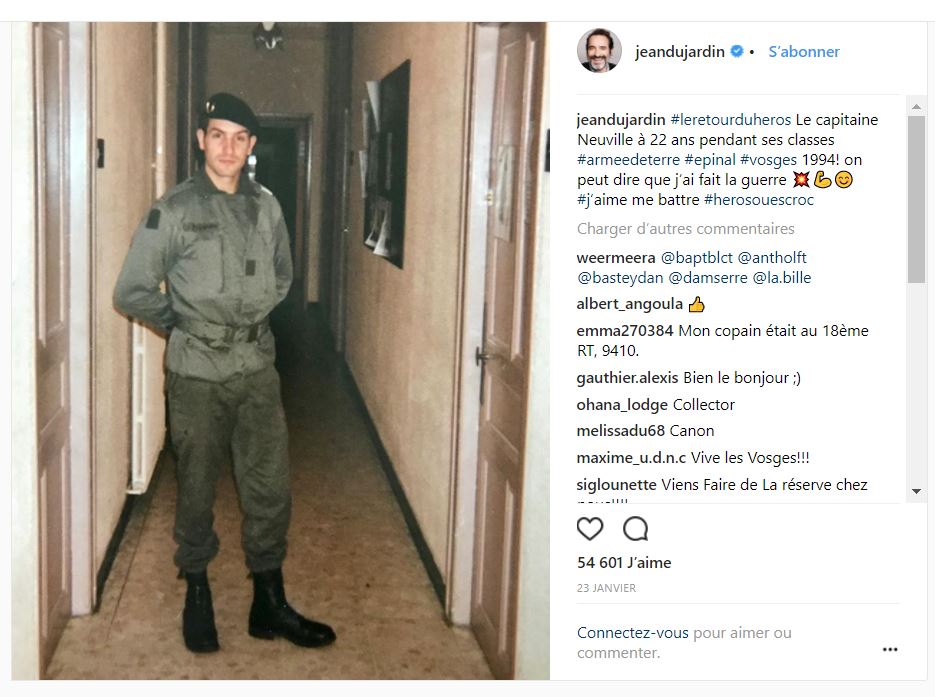935x697 pixels.
Task: Click the Connectez-vous login link
Action: 632,633
